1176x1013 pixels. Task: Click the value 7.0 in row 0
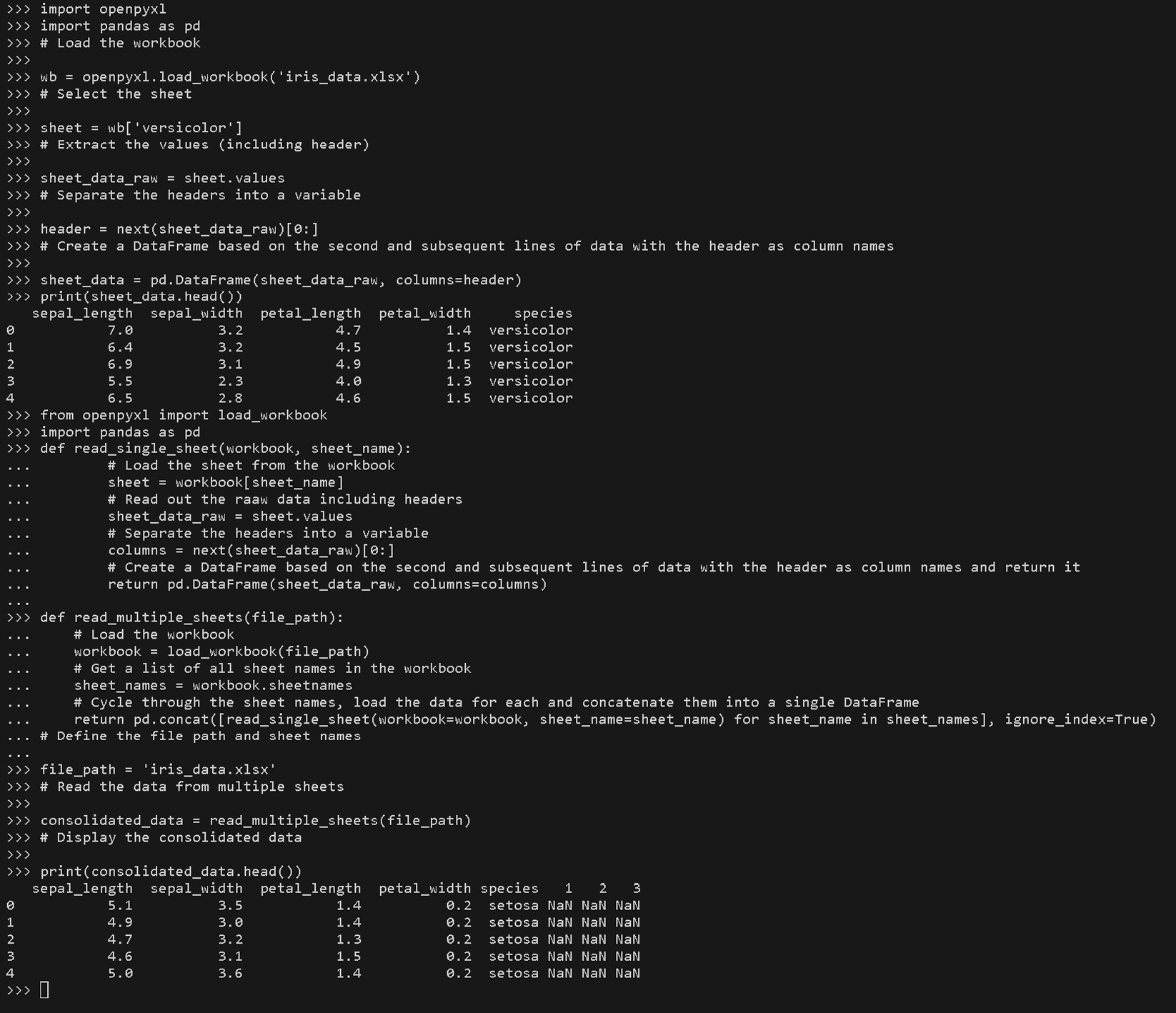(120, 330)
